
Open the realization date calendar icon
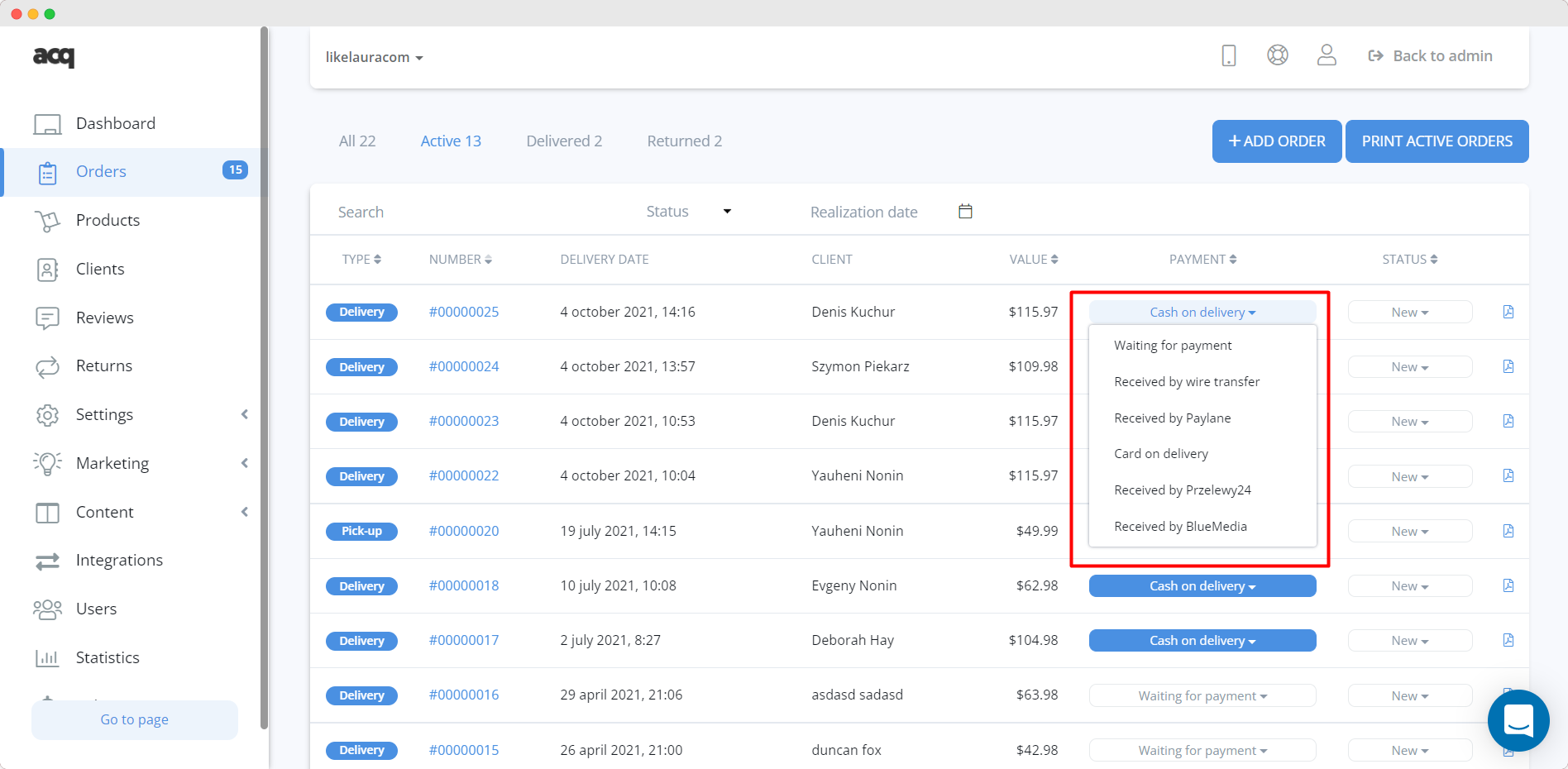[965, 212]
